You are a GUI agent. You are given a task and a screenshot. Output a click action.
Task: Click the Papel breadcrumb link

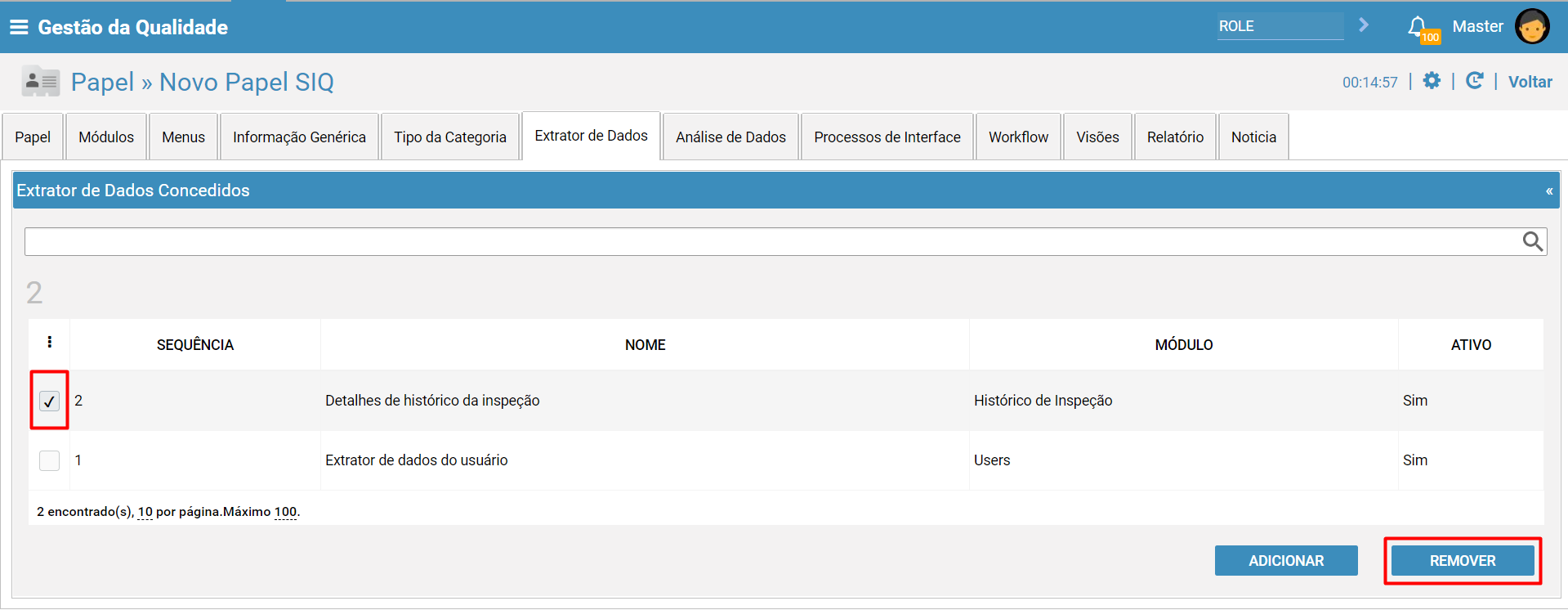(x=102, y=82)
